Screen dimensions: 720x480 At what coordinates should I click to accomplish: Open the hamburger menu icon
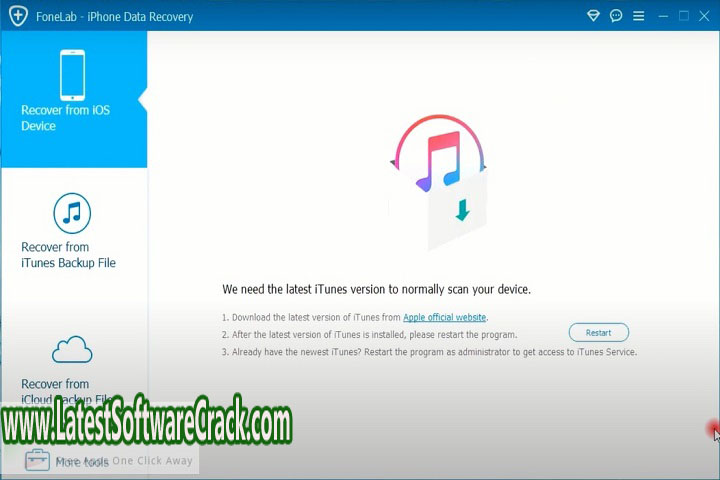[638, 16]
